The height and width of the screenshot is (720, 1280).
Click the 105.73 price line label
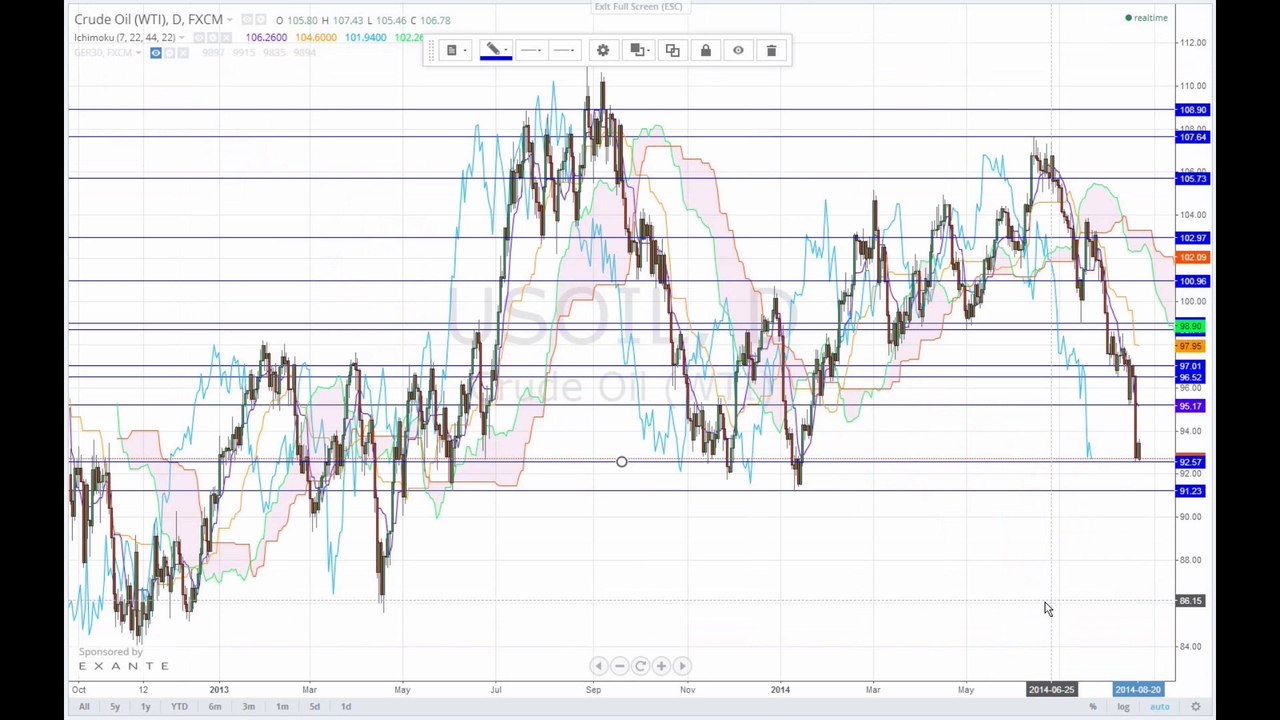click(x=1192, y=178)
